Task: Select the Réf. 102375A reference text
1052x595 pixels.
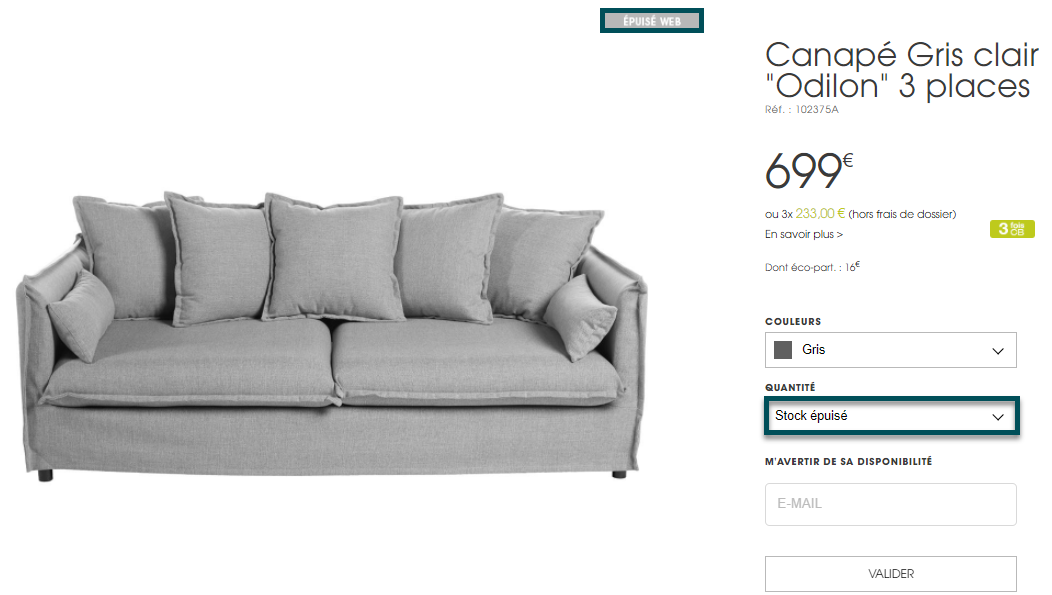Action: (802, 109)
